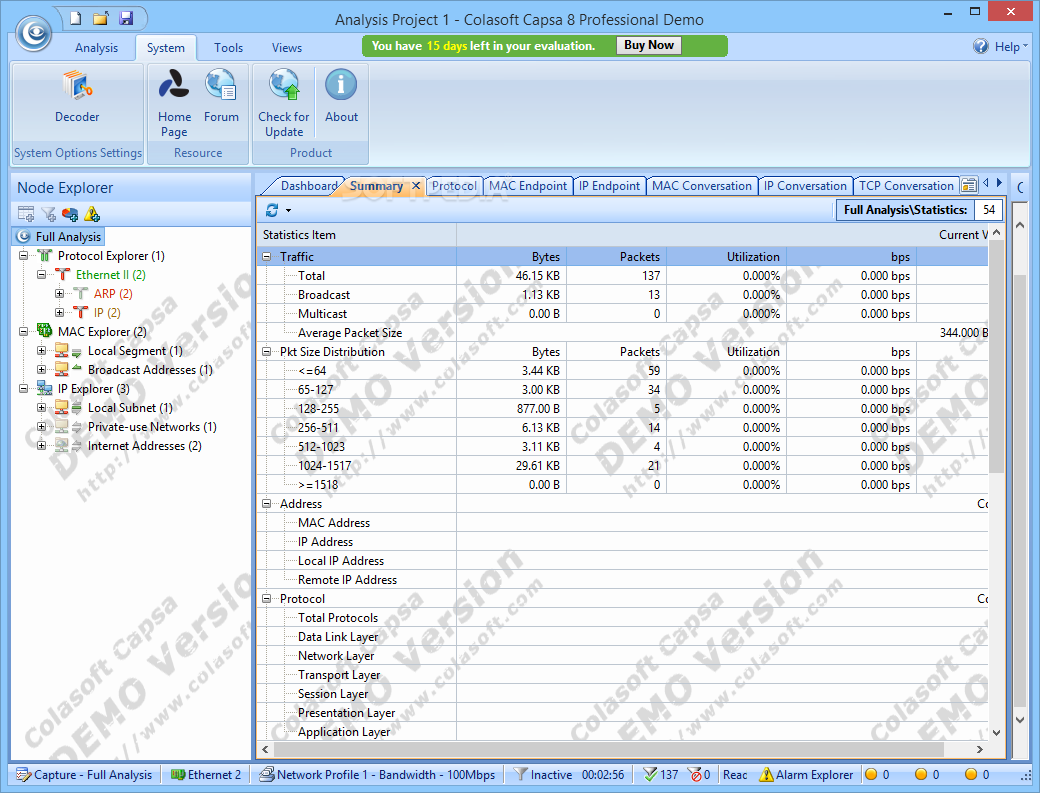
Task: Collapse the Protocol Explorer node
Action: (x=23, y=255)
